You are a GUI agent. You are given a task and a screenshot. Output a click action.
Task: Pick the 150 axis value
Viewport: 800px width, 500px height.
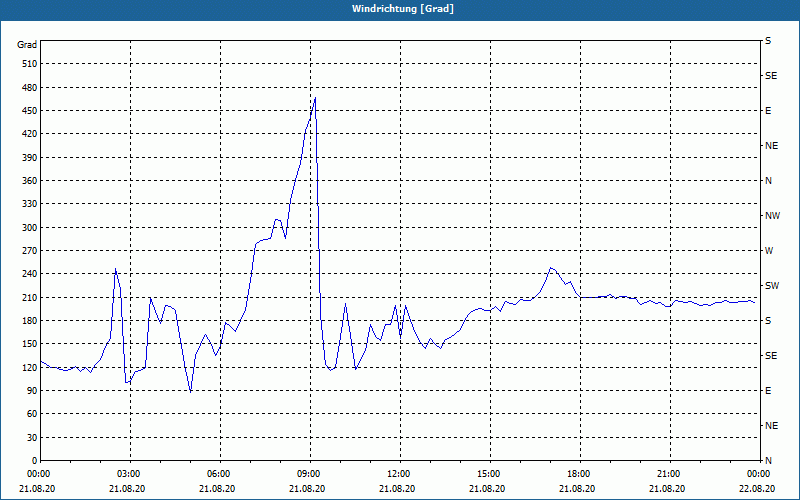30,344
